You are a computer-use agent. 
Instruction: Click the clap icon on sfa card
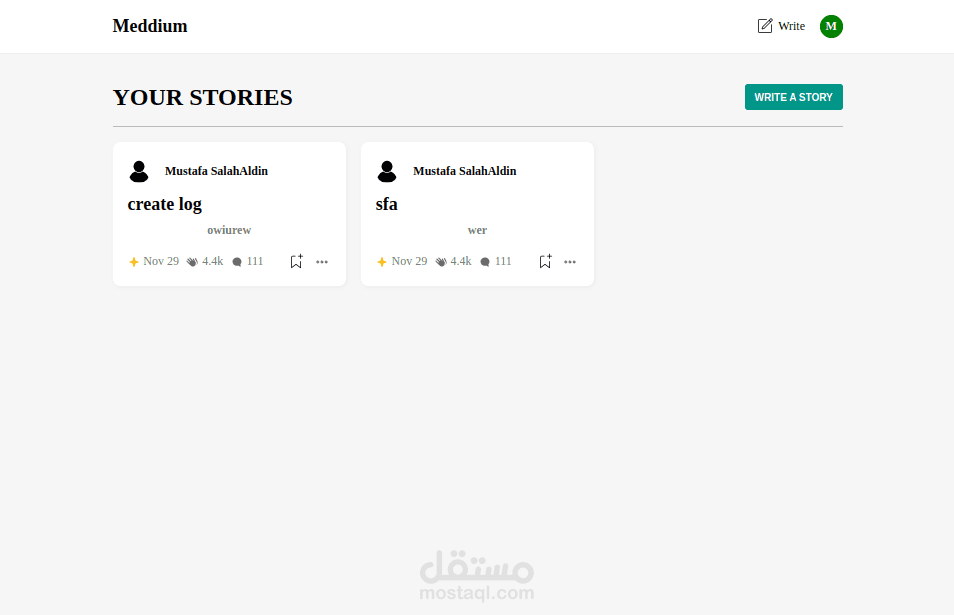441,262
